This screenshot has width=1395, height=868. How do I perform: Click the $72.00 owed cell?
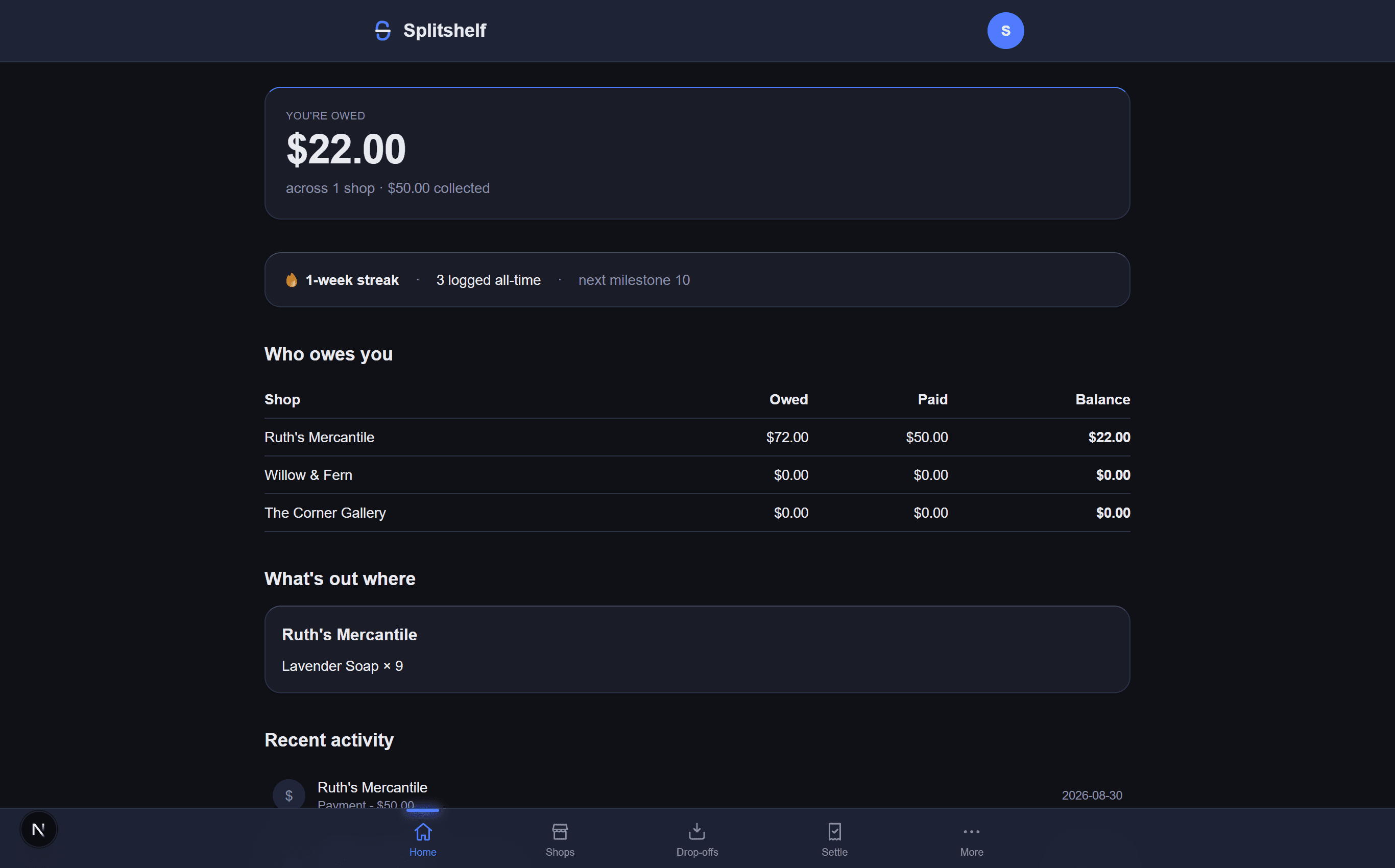point(787,438)
